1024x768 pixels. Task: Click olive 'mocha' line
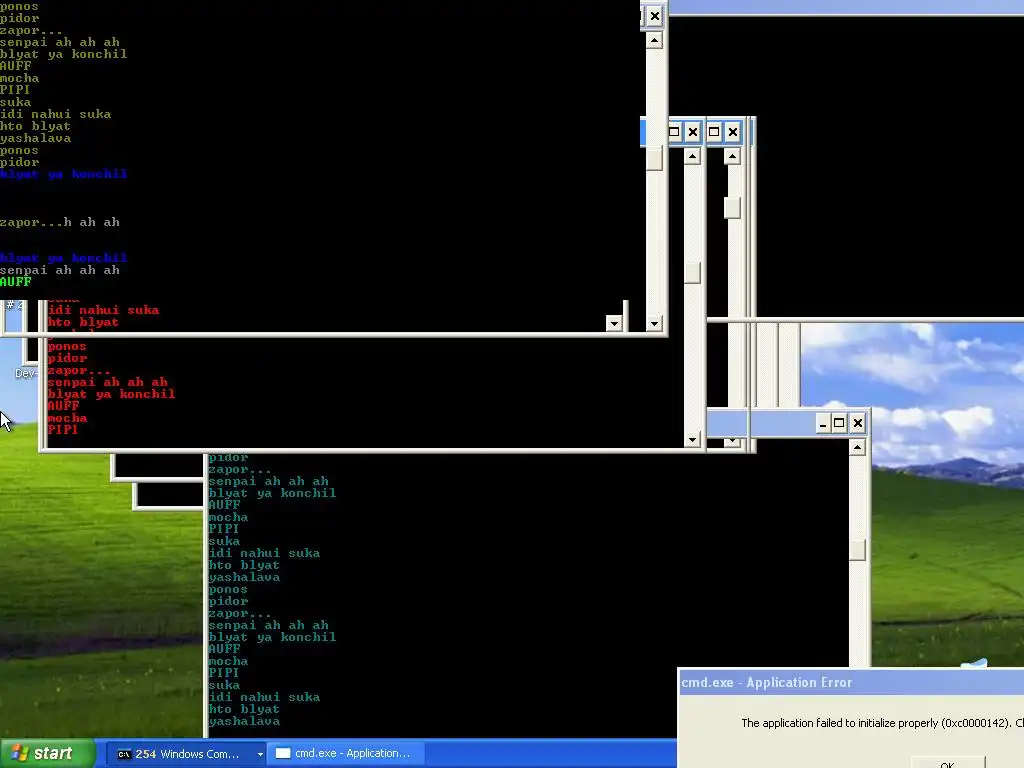coord(20,78)
